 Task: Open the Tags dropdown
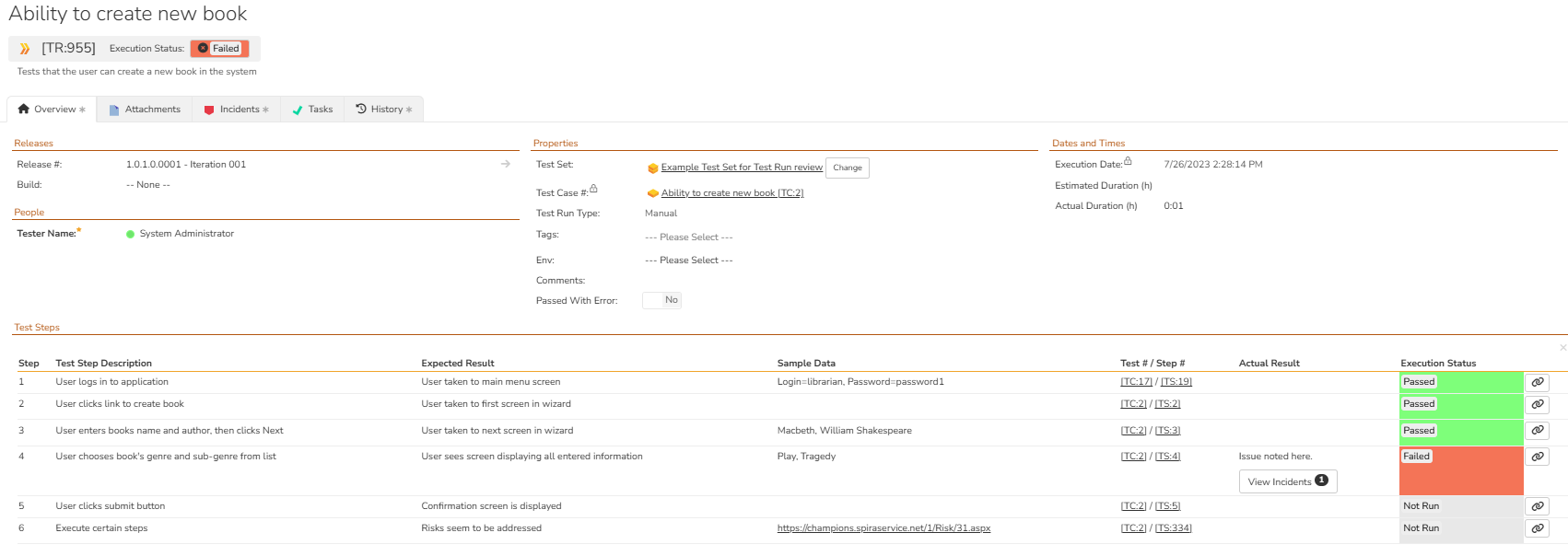point(689,237)
